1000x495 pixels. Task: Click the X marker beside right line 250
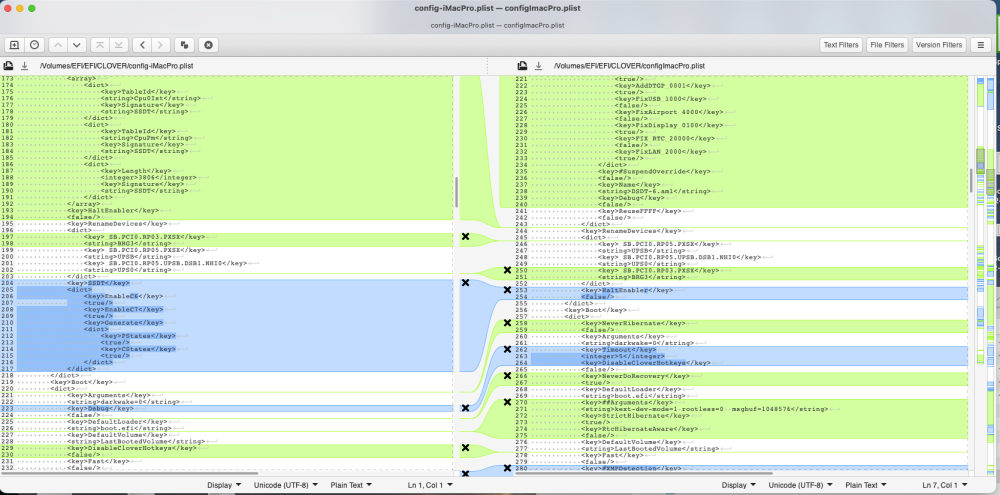click(x=507, y=270)
